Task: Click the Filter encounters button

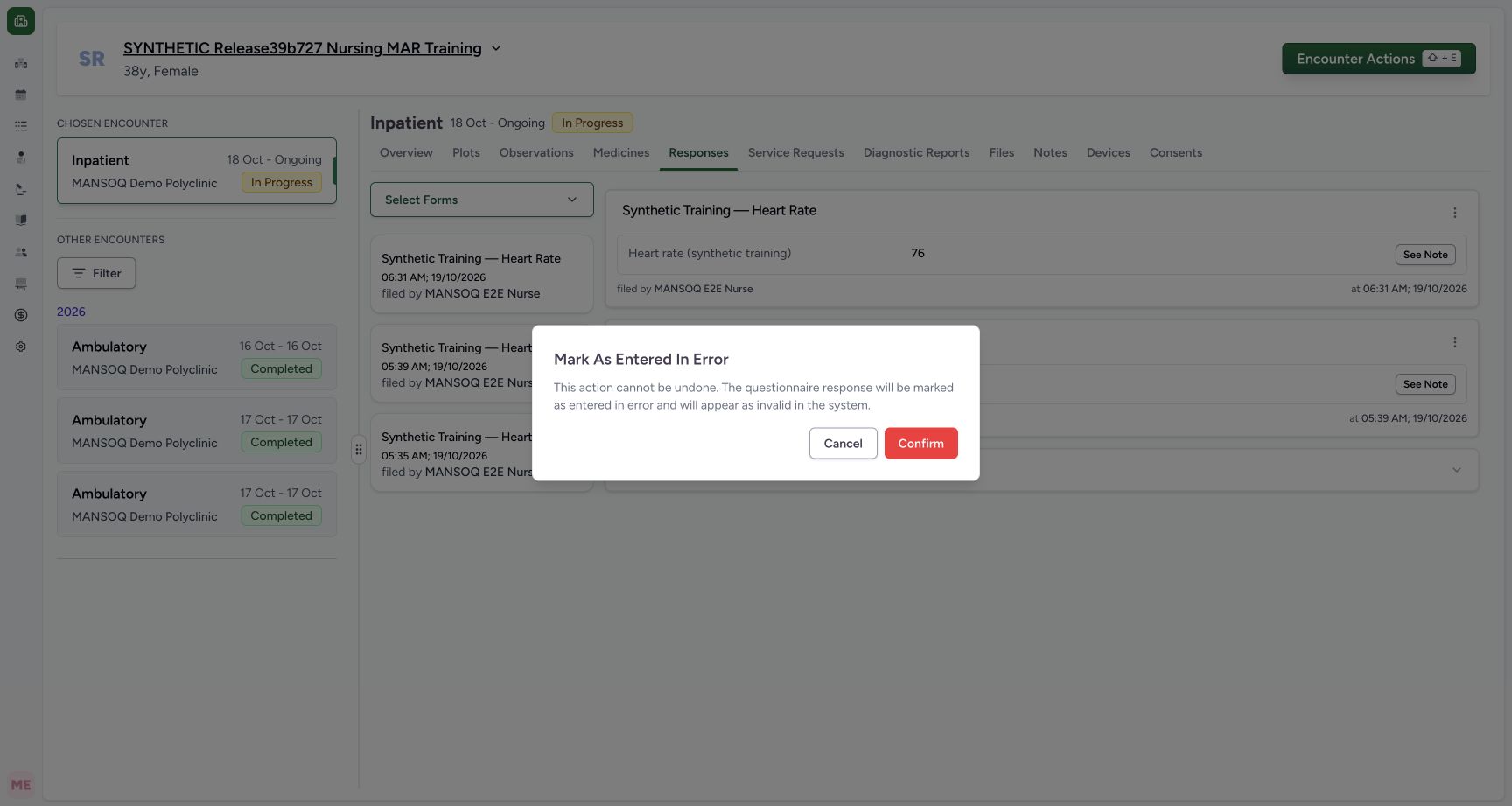Action: (x=96, y=273)
